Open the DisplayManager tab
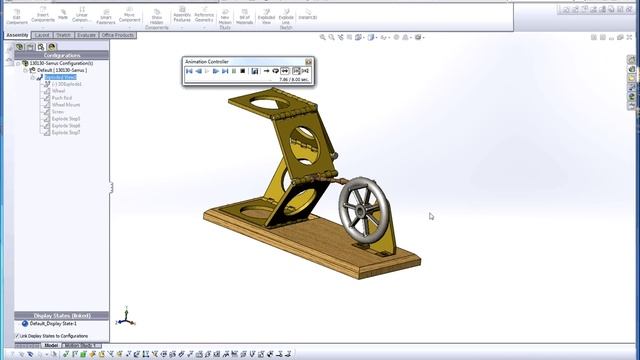Image resolution: width=640 pixels, height=360 pixels. pos(52,47)
